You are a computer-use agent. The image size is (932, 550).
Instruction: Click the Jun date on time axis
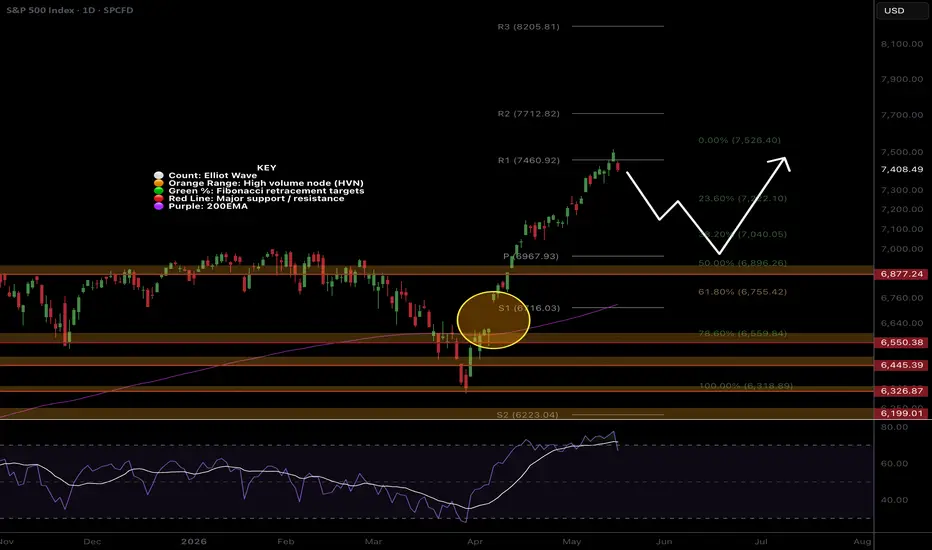click(664, 542)
